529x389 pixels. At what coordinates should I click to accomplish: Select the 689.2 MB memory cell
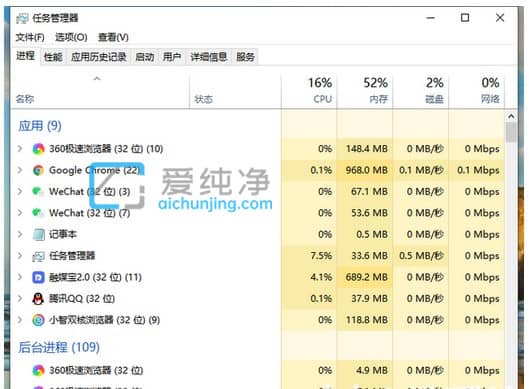point(366,277)
